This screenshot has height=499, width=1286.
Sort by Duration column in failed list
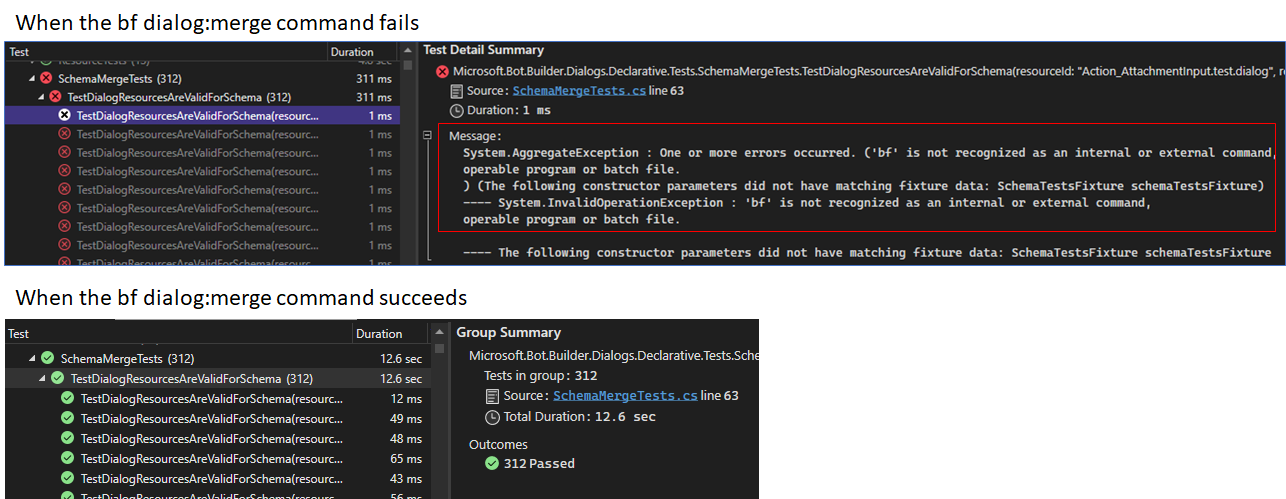pyautogui.click(x=362, y=51)
